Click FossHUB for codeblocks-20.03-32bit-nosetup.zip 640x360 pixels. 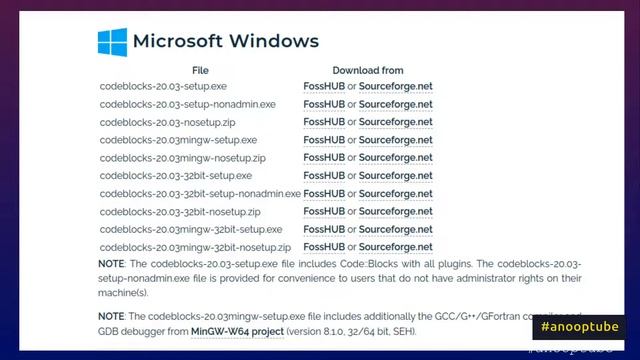tap(324, 211)
